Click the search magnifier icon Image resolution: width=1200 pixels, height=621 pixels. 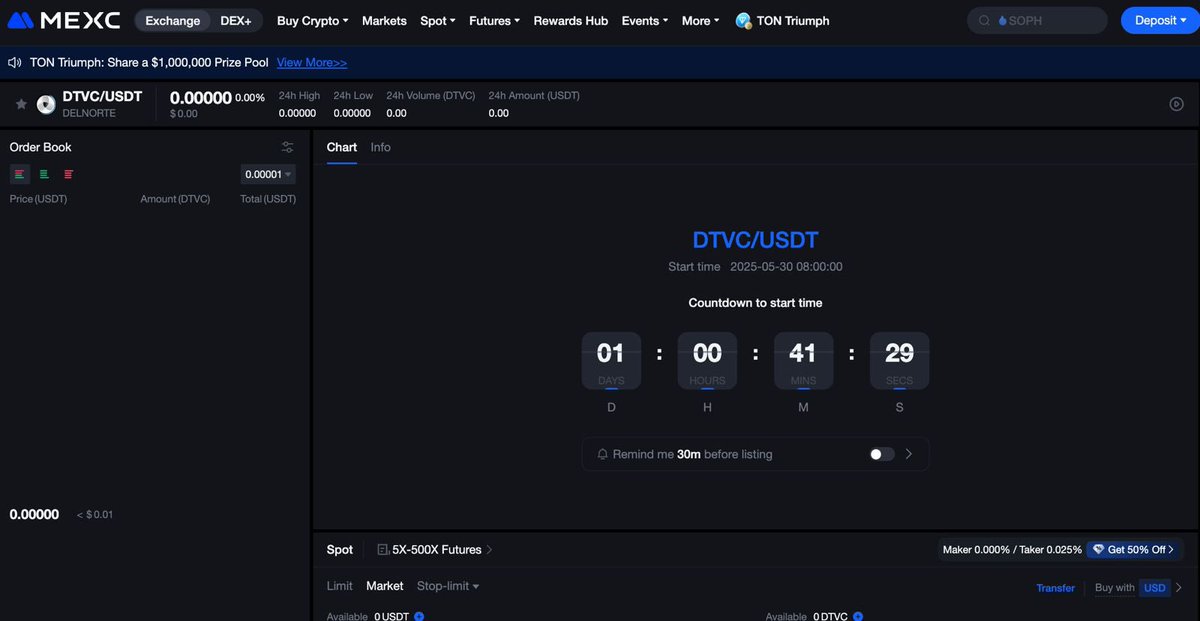point(985,20)
